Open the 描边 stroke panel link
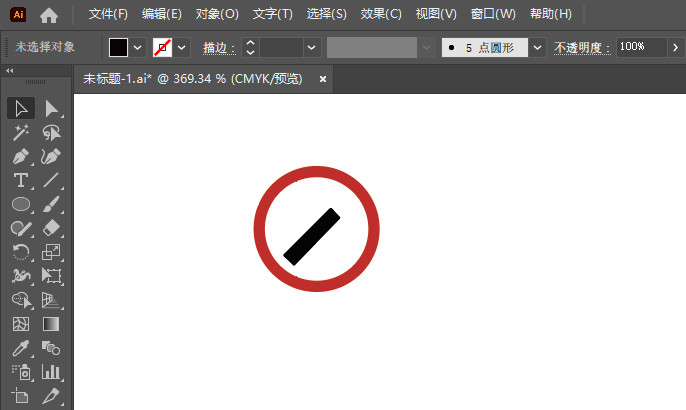The image size is (686, 410). coord(219,48)
